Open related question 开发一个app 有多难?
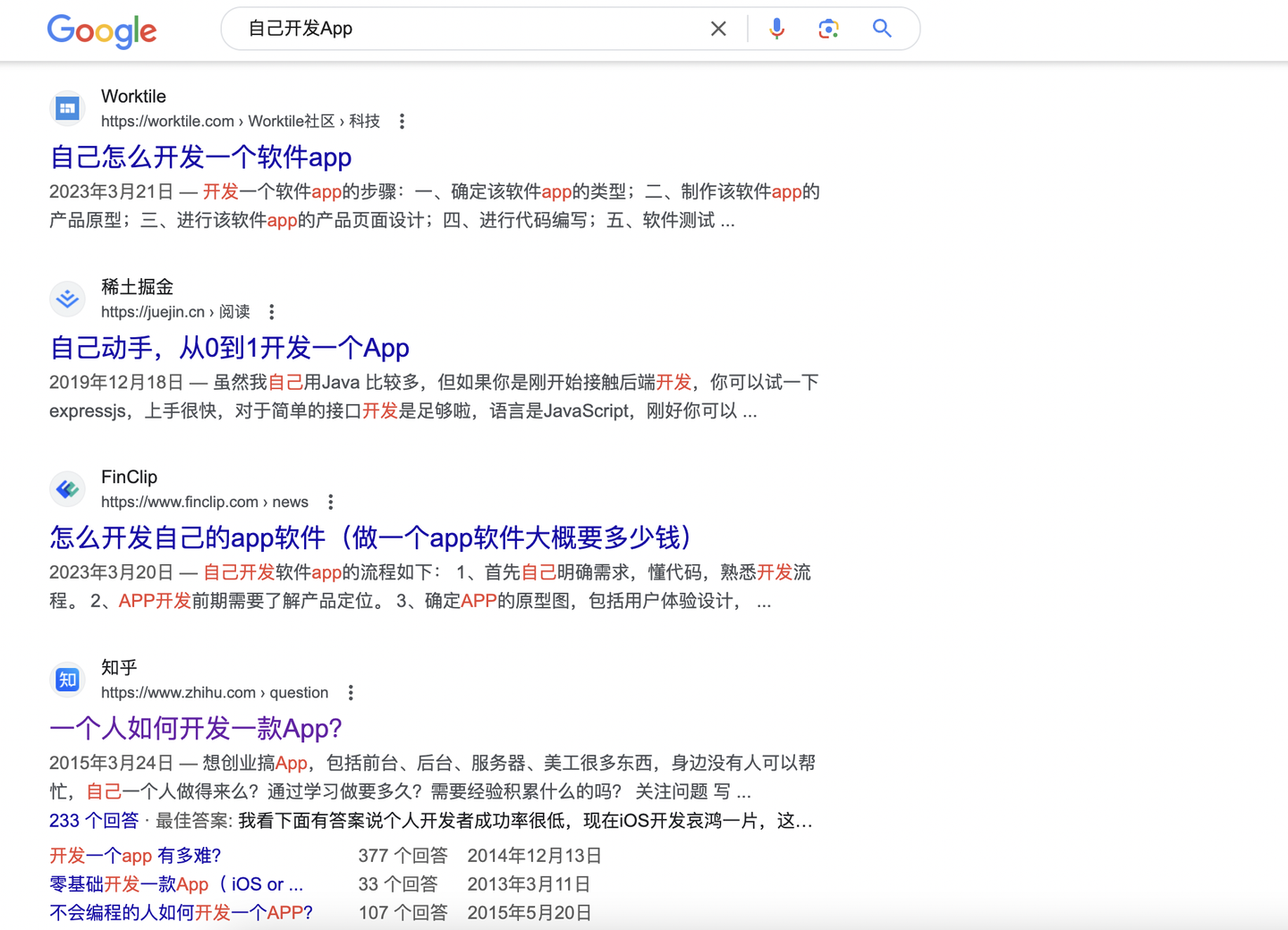Screen dimensions: 1288x930 pyautogui.click(x=135, y=856)
